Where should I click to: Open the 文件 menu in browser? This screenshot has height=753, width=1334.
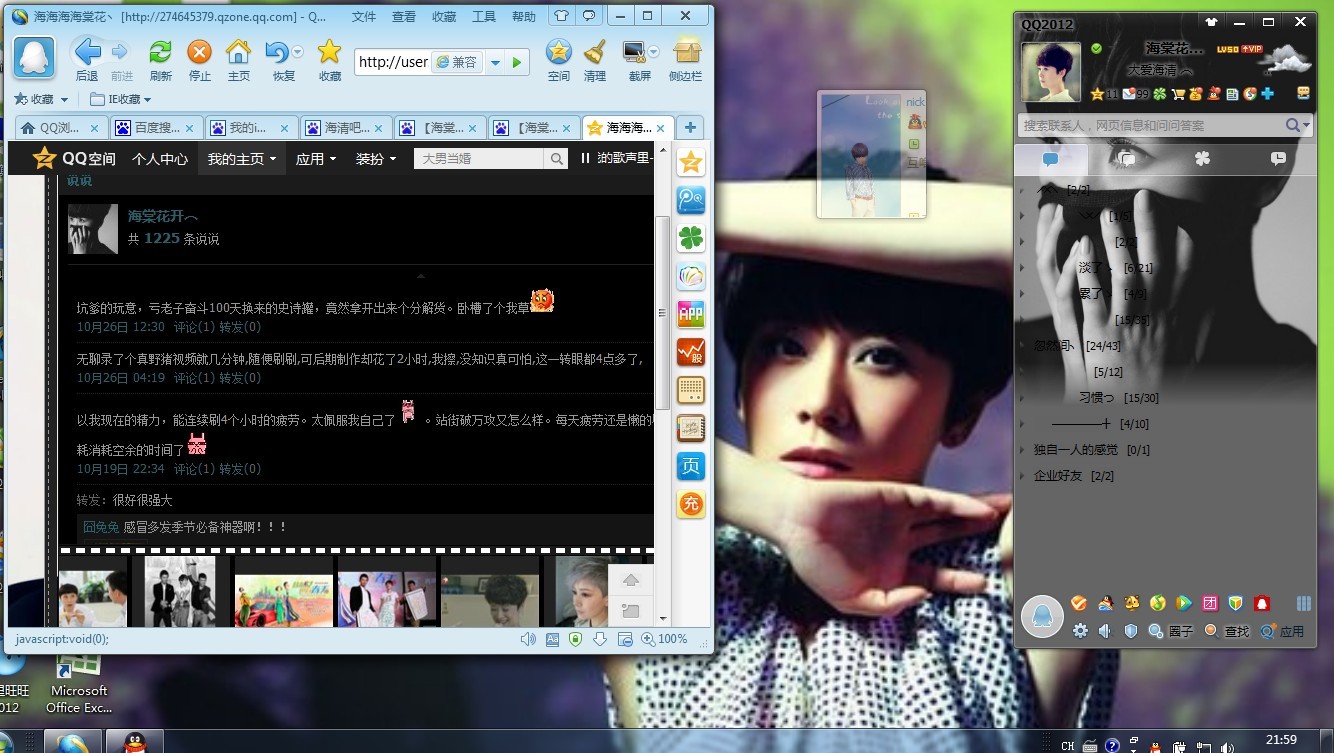[x=364, y=17]
